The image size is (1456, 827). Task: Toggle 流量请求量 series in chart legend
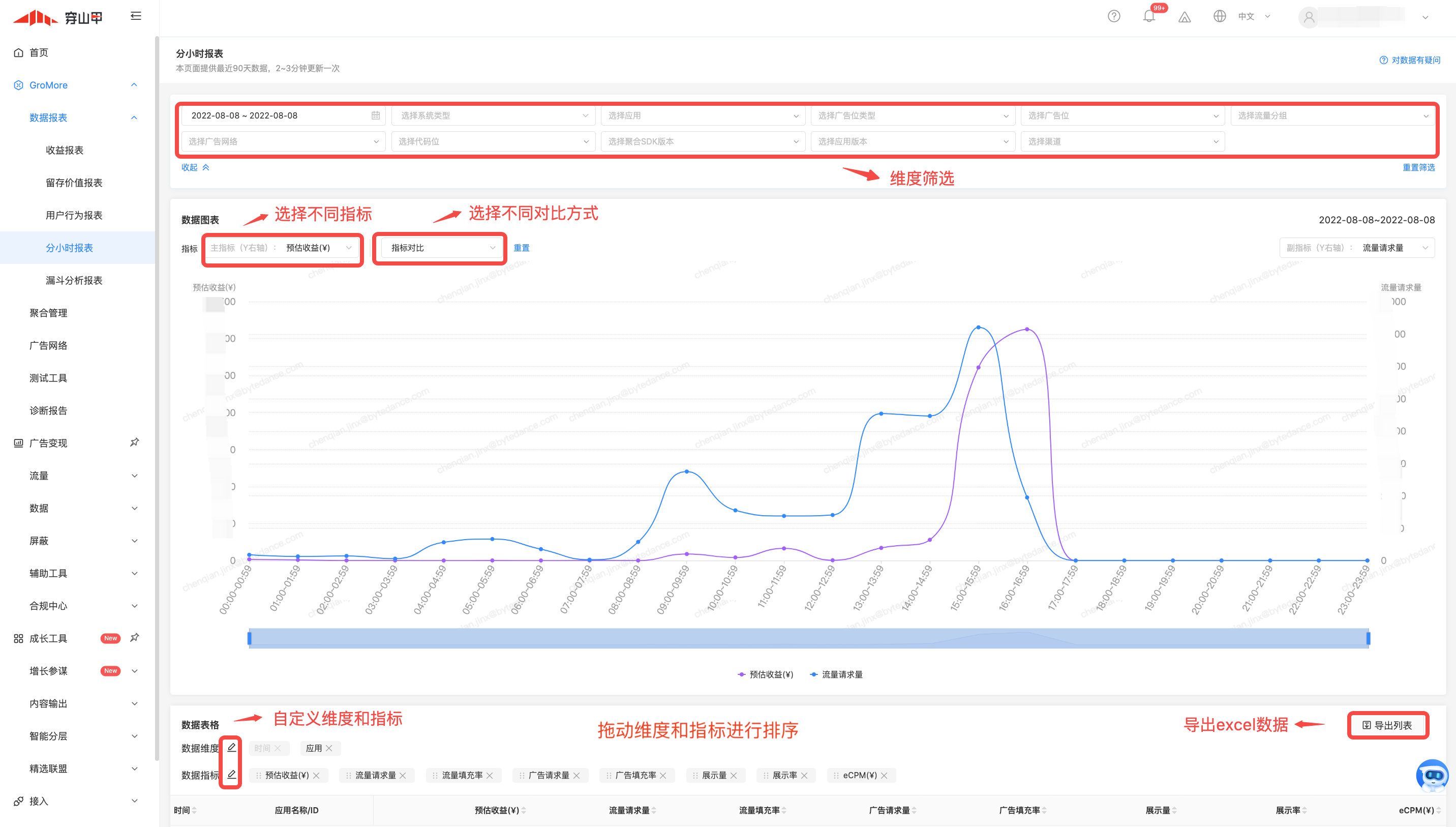click(x=836, y=674)
